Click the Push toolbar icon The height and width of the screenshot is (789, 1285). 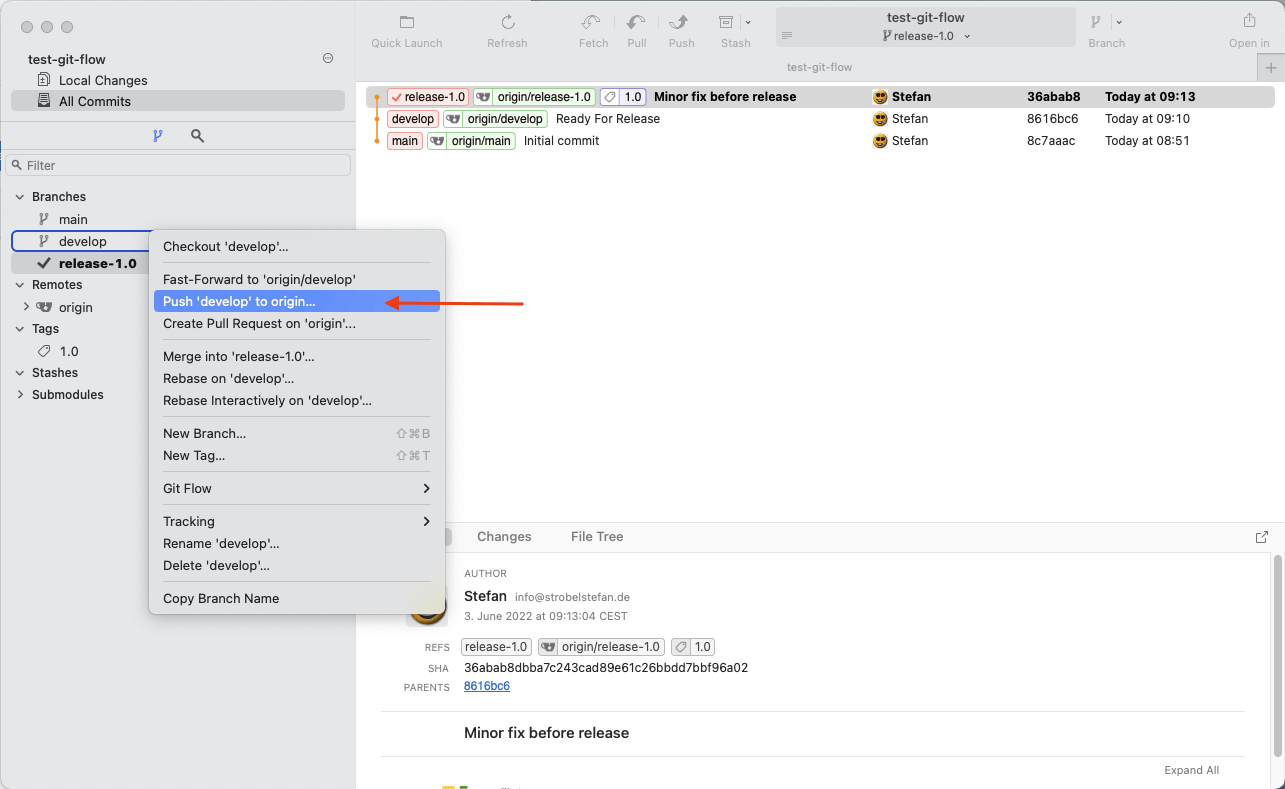tap(681, 23)
